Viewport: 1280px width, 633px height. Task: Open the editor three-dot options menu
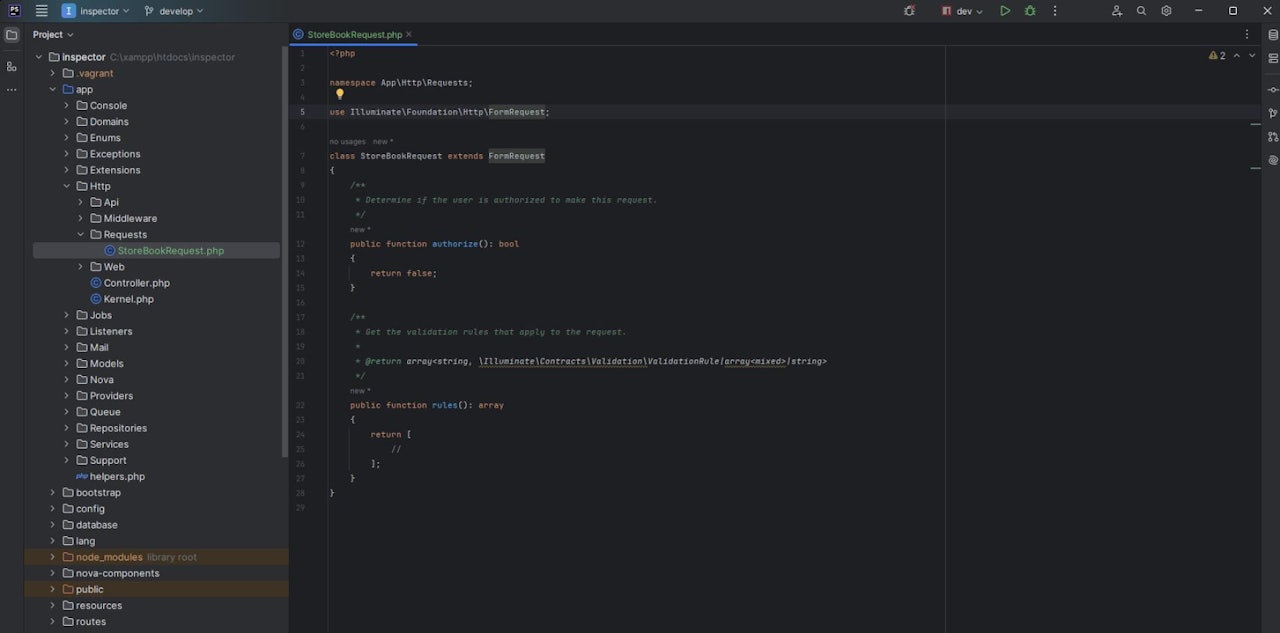point(1246,33)
